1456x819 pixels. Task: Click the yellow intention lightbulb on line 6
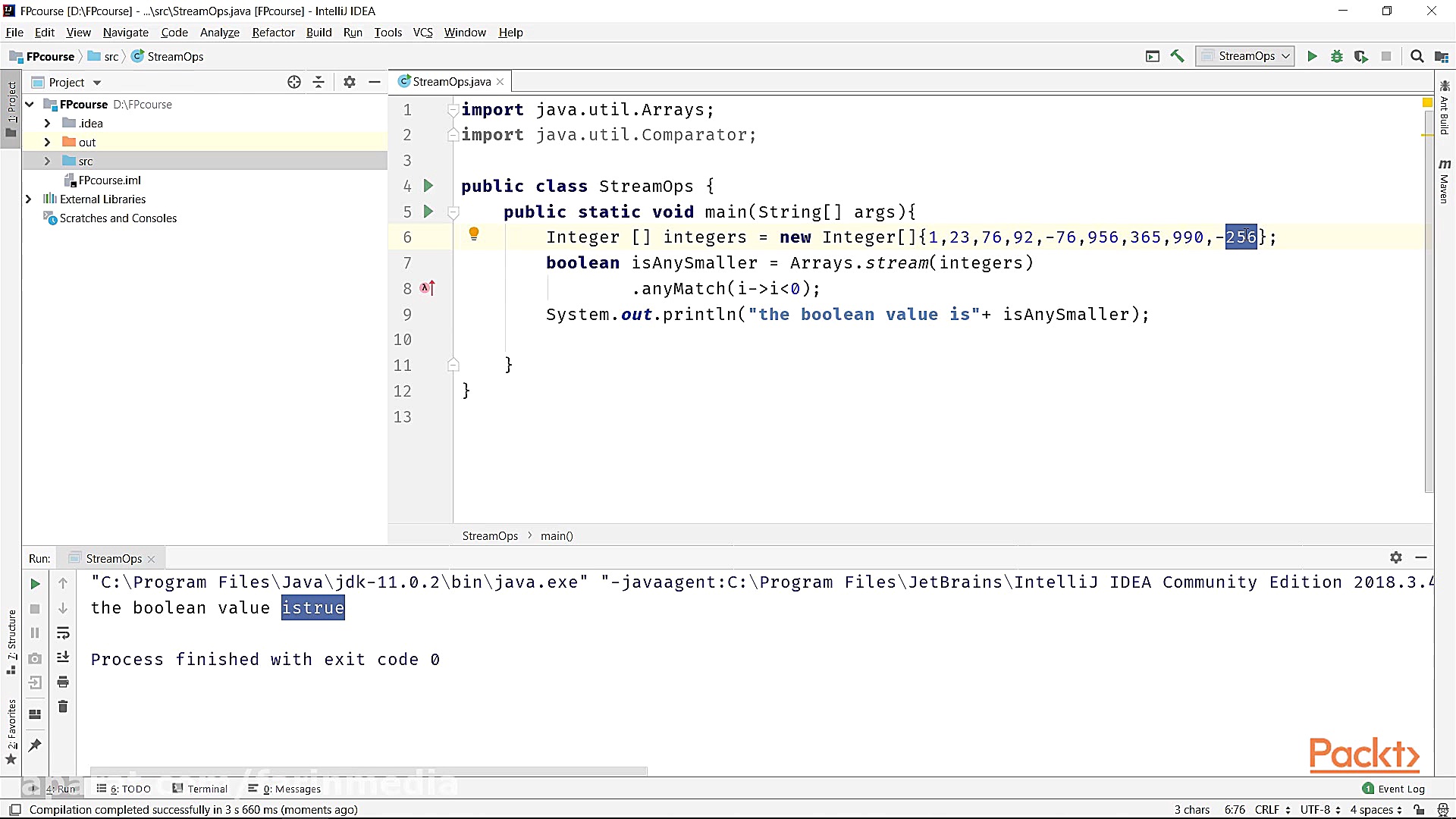[x=474, y=234]
